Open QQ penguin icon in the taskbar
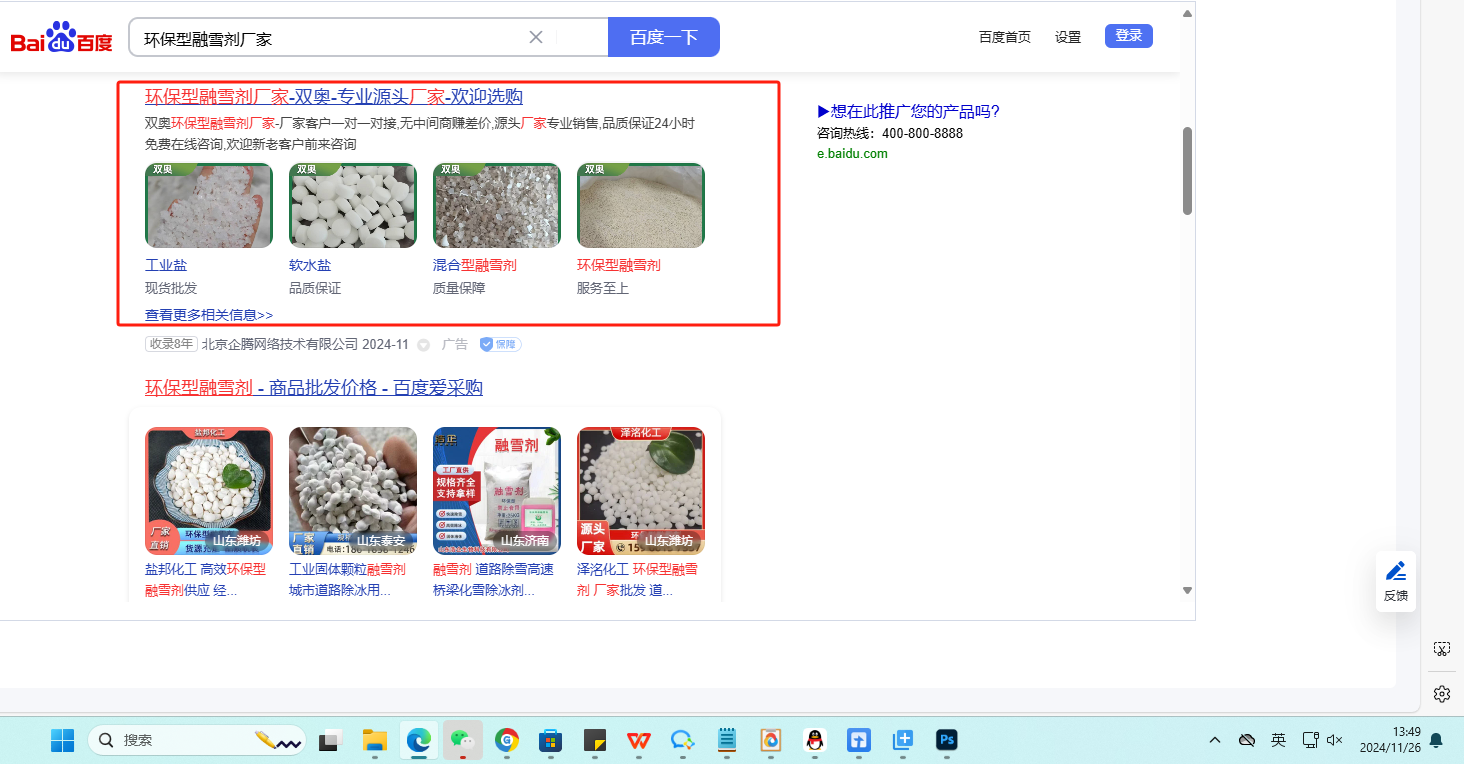 click(x=815, y=740)
